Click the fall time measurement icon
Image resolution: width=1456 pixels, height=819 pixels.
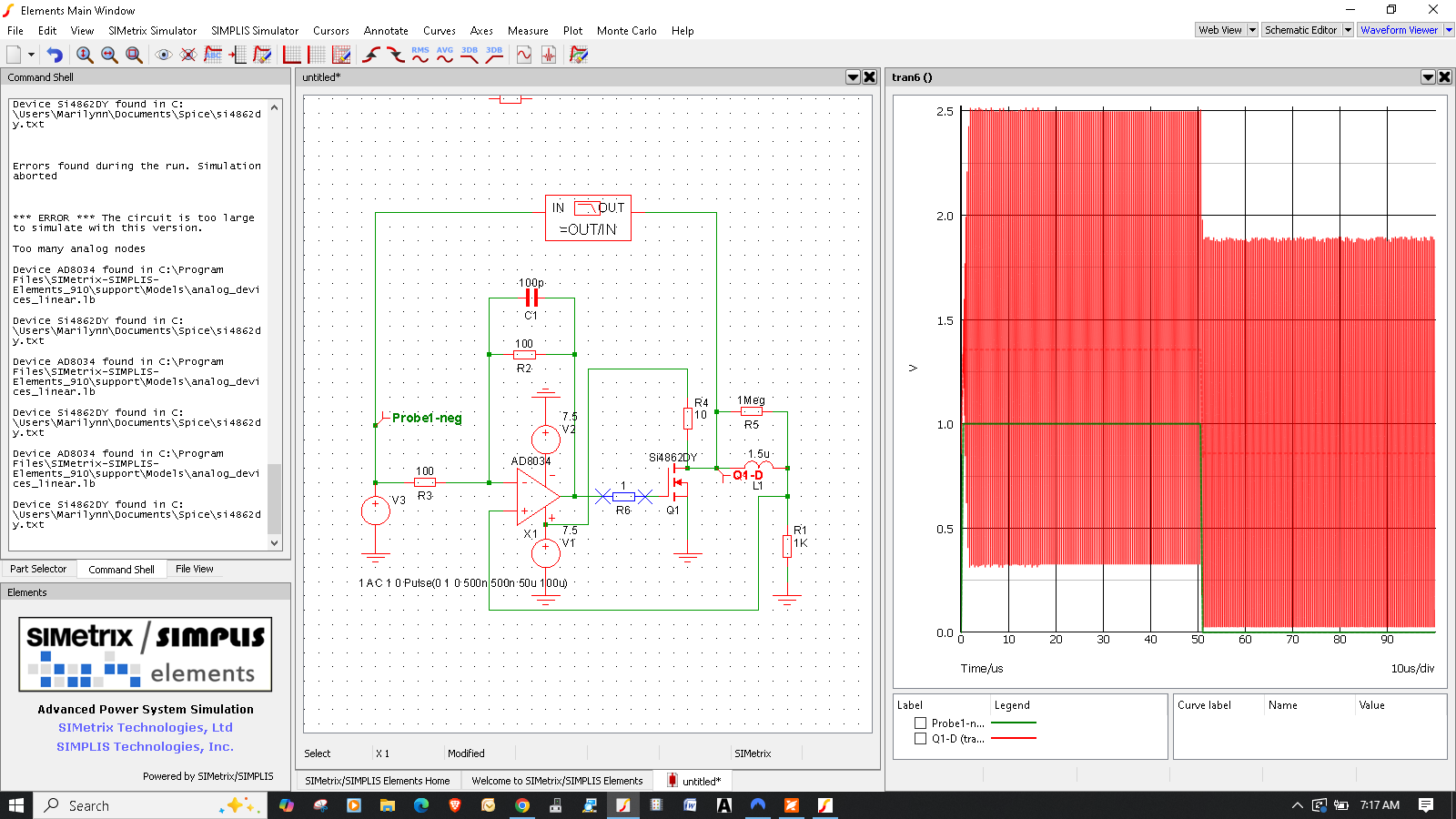pos(396,55)
